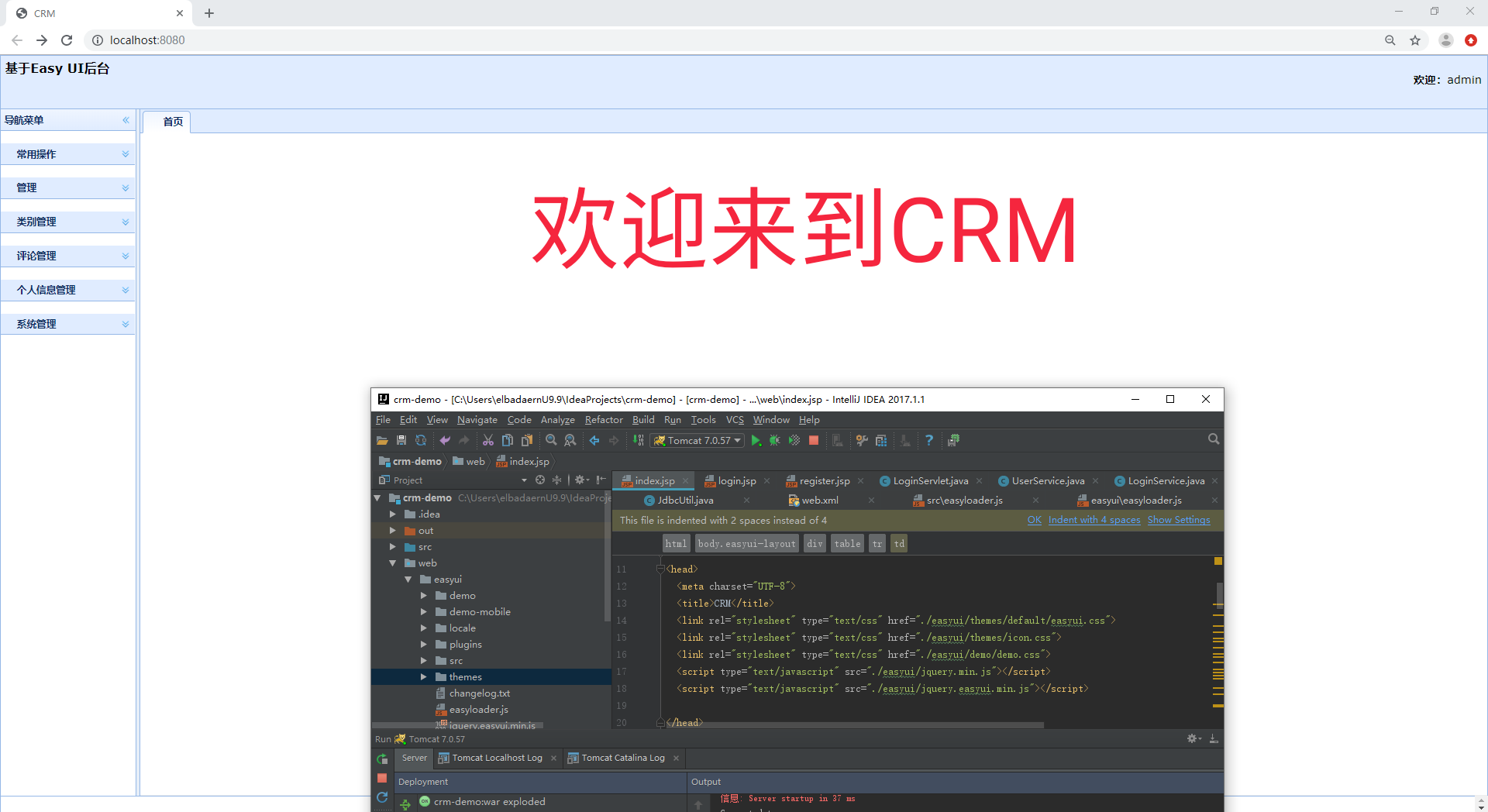Image resolution: width=1488 pixels, height=812 pixels.
Task: Expand the .idea folder in project tree
Action: (x=392, y=514)
